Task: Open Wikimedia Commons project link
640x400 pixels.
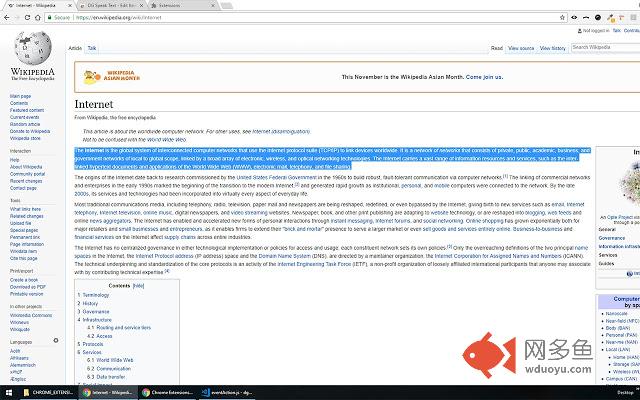Action: (x=31, y=316)
